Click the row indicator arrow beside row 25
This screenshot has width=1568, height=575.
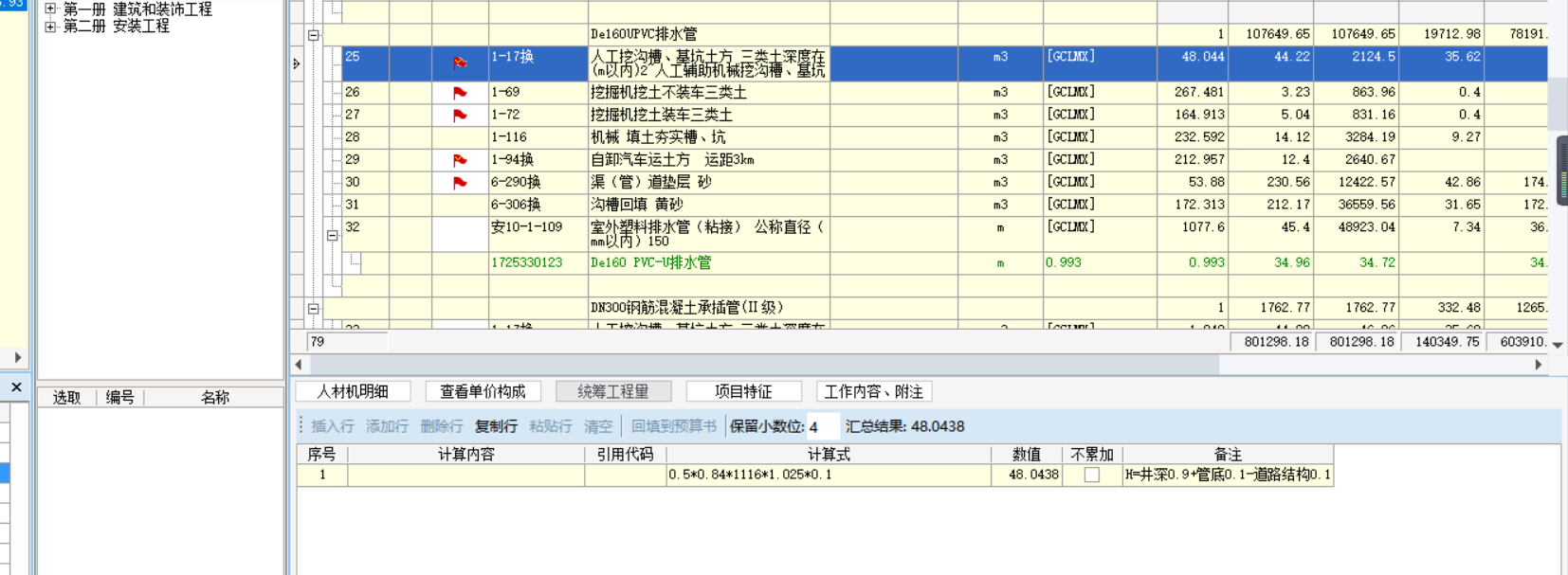point(297,63)
